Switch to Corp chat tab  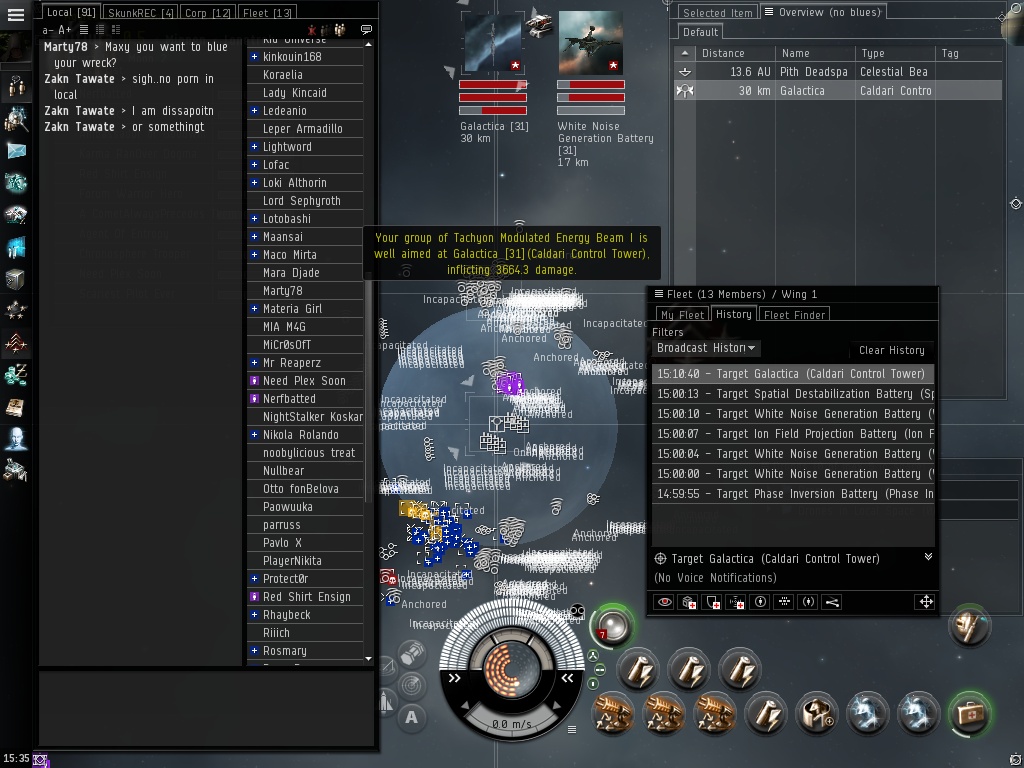pyautogui.click(x=208, y=12)
